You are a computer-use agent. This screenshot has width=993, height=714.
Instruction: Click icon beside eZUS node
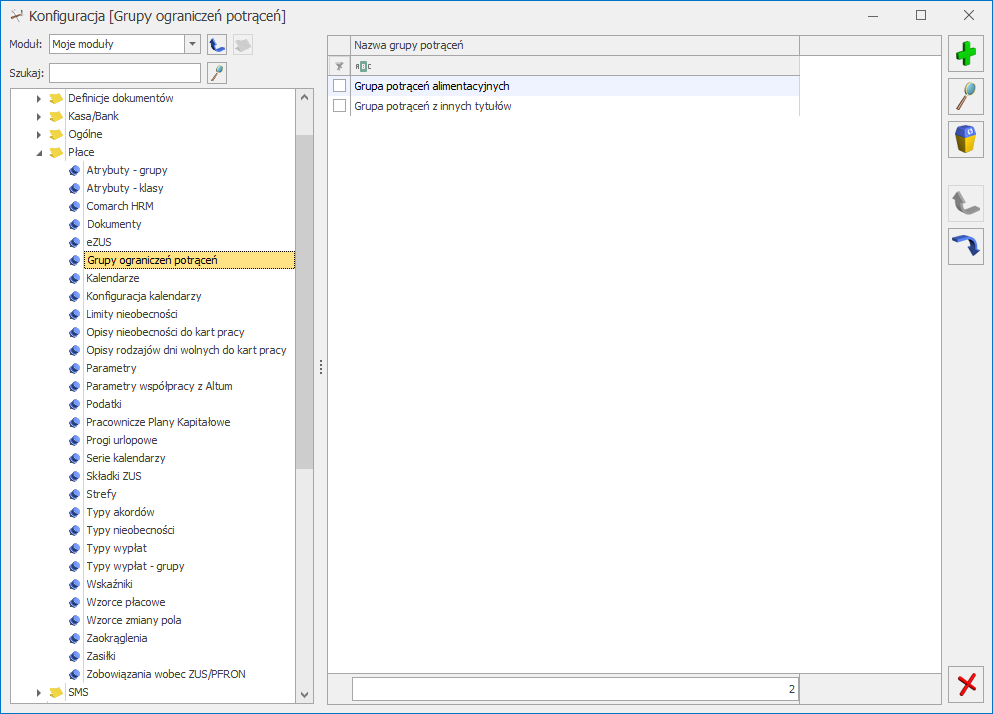[75, 243]
